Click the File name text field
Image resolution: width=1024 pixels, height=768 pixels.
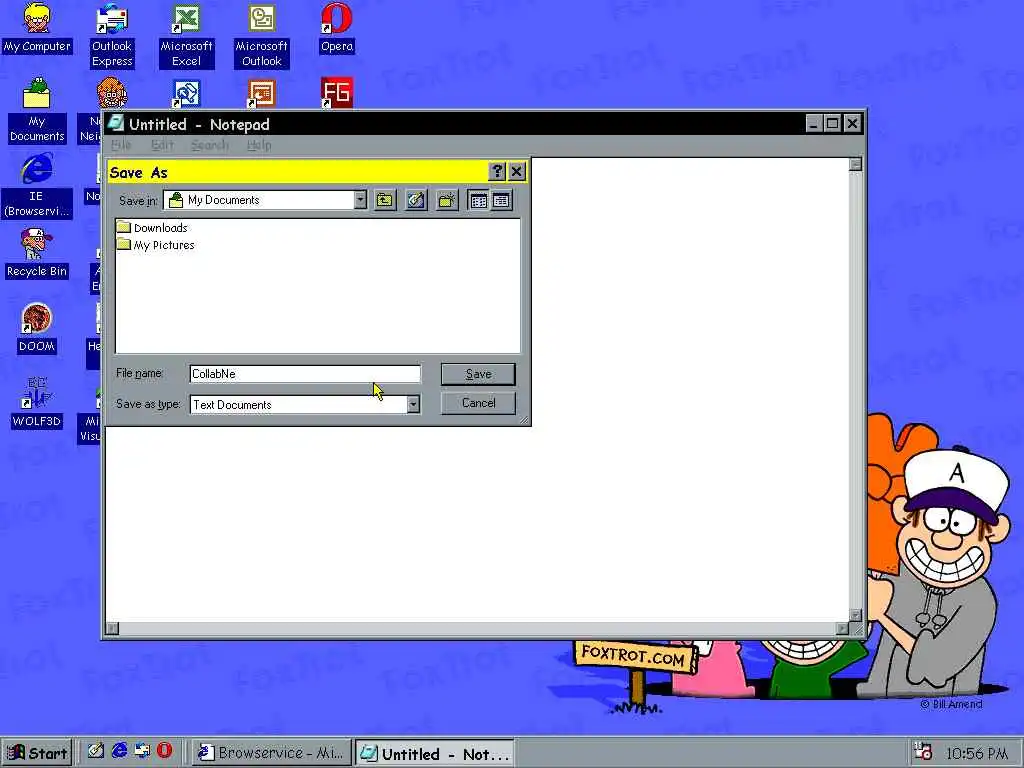(305, 374)
